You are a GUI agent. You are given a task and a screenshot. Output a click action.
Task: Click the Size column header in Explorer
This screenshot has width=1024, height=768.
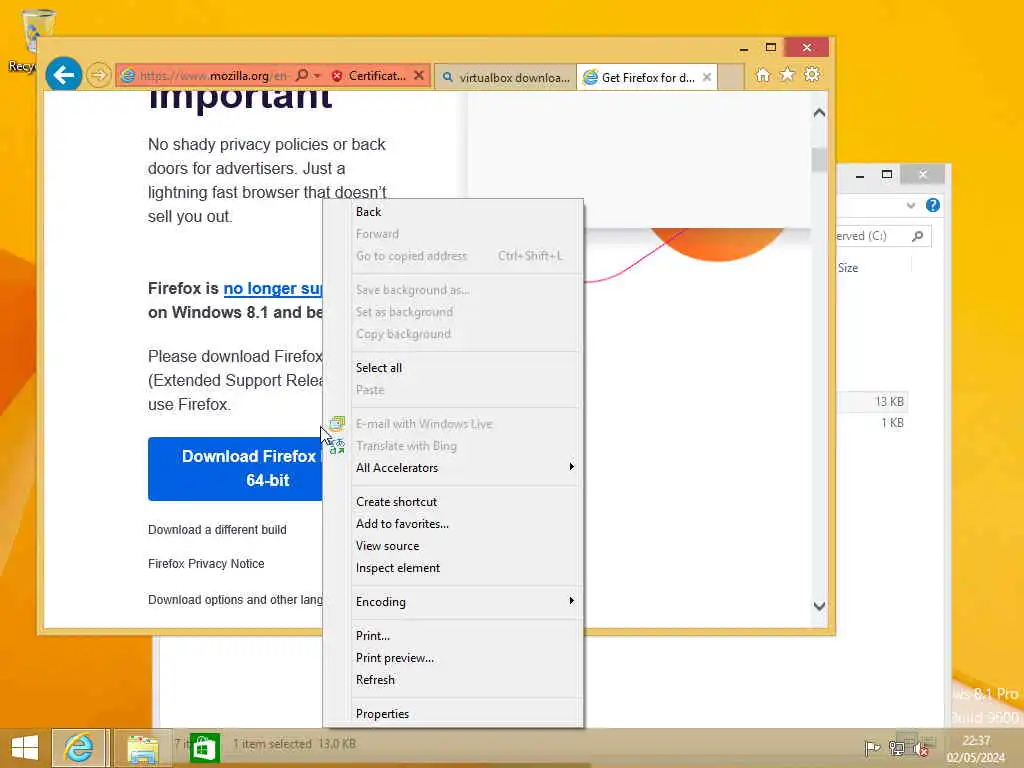(x=848, y=268)
